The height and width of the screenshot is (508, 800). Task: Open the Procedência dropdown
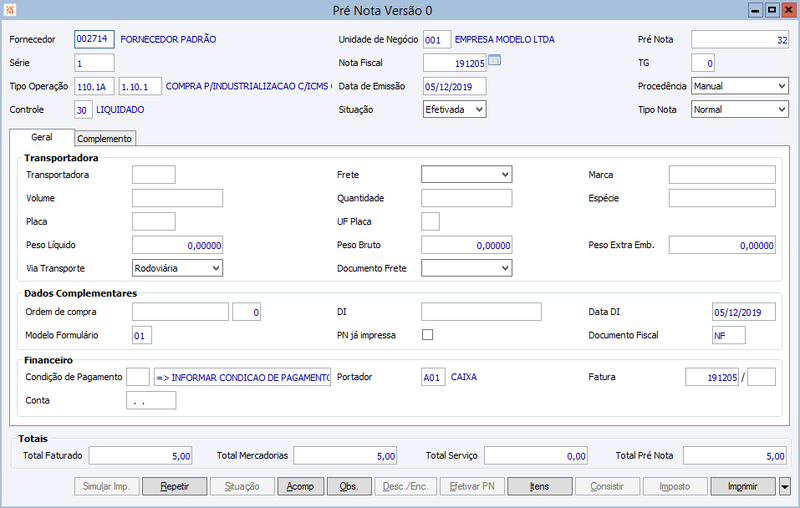740,86
